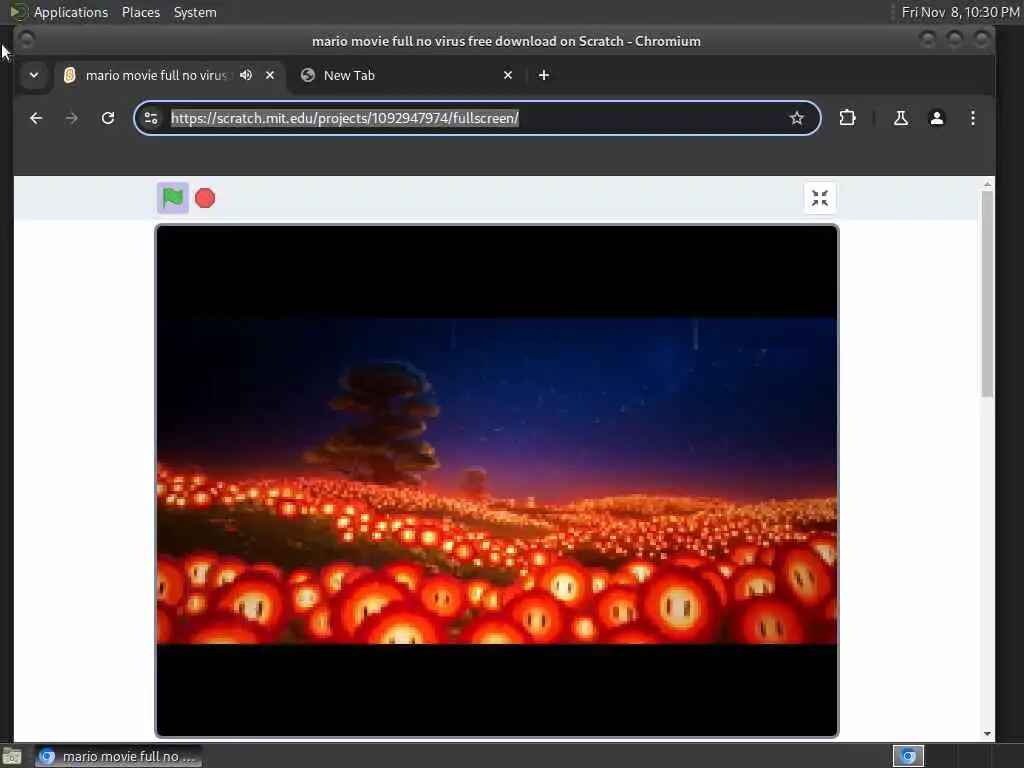Click the green flag to start project
Image resolution: width=1024 pixels, height=768 pixels.
click(172, 198)
